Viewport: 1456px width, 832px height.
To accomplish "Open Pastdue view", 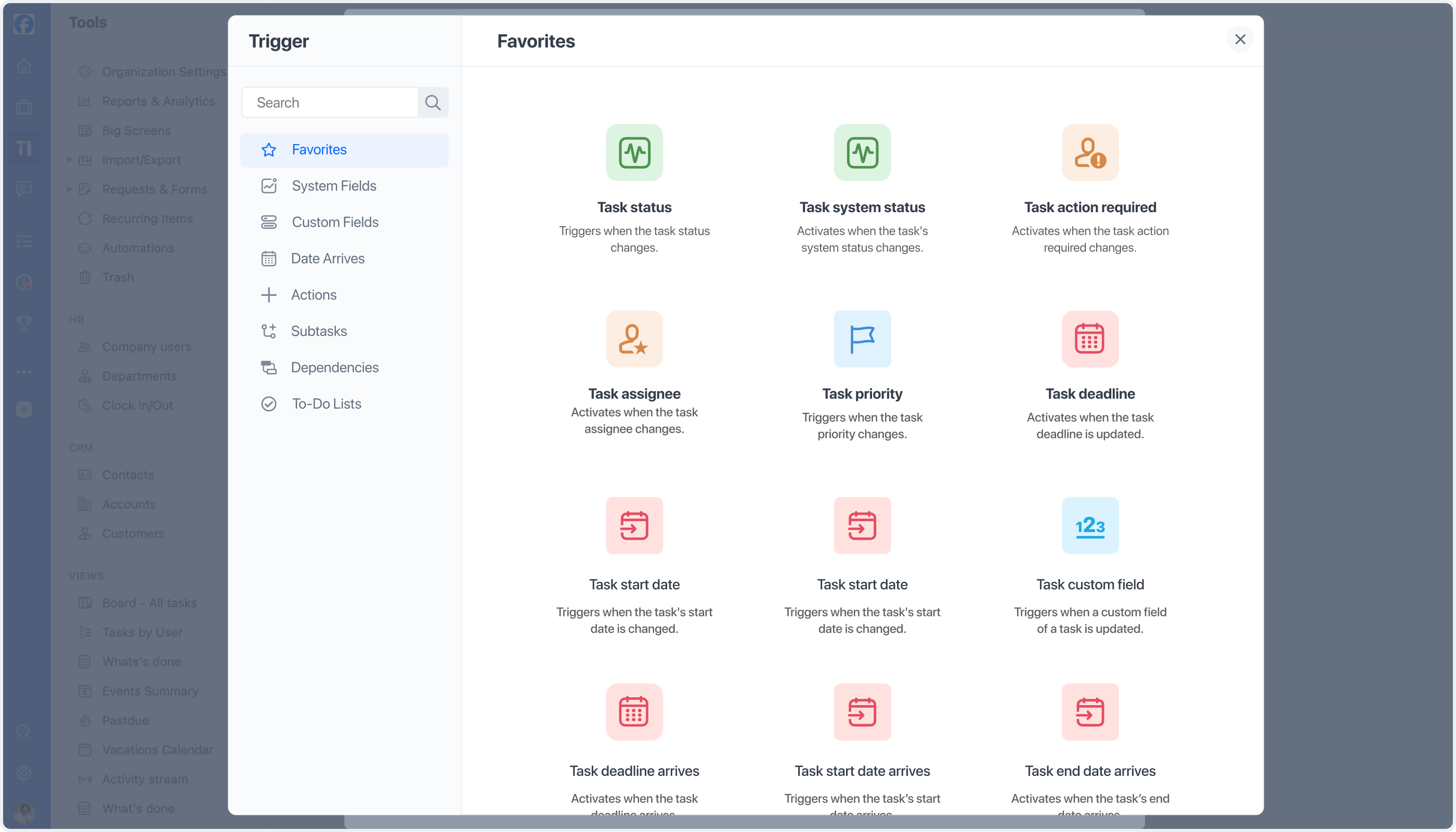I will [x=114, y=721].
